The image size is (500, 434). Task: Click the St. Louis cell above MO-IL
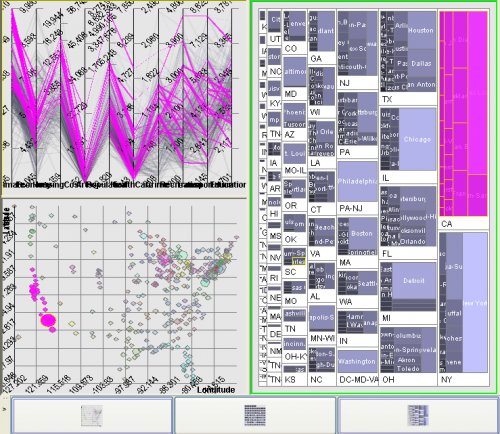[295, 154]
